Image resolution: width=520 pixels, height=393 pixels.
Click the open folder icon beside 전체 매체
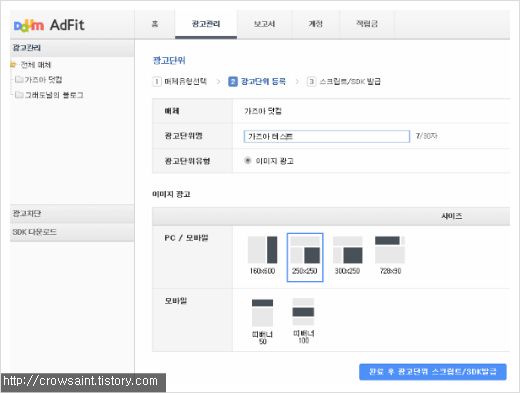pos(13,65)
